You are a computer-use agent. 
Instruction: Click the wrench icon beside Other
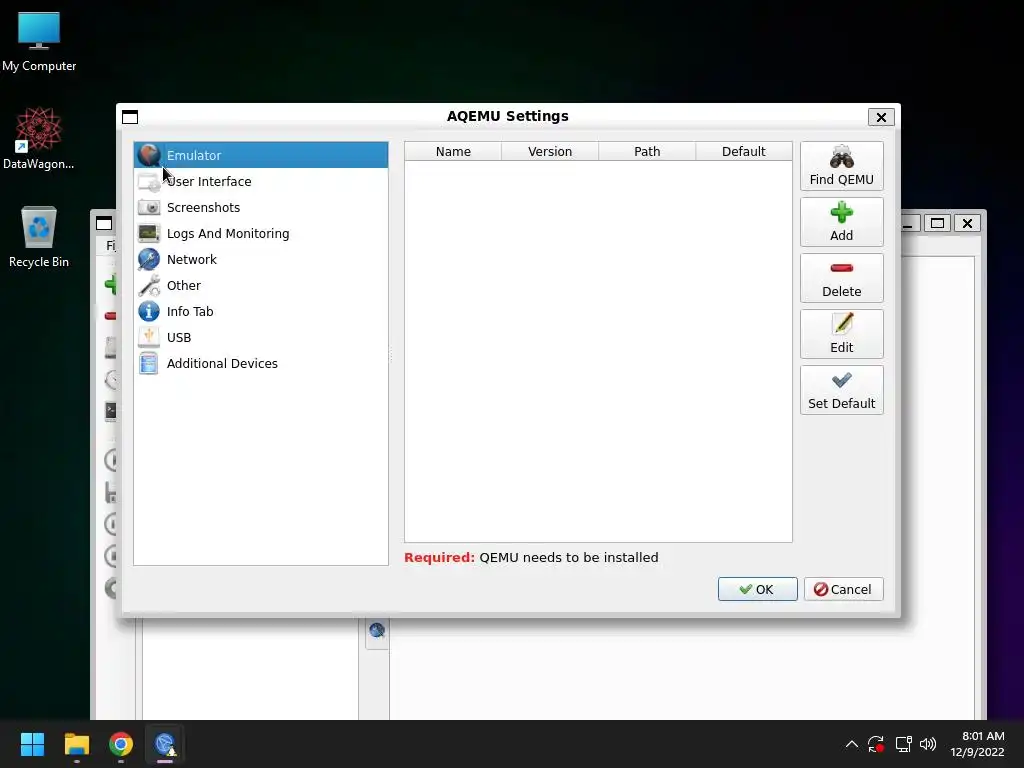pos(149,285)
